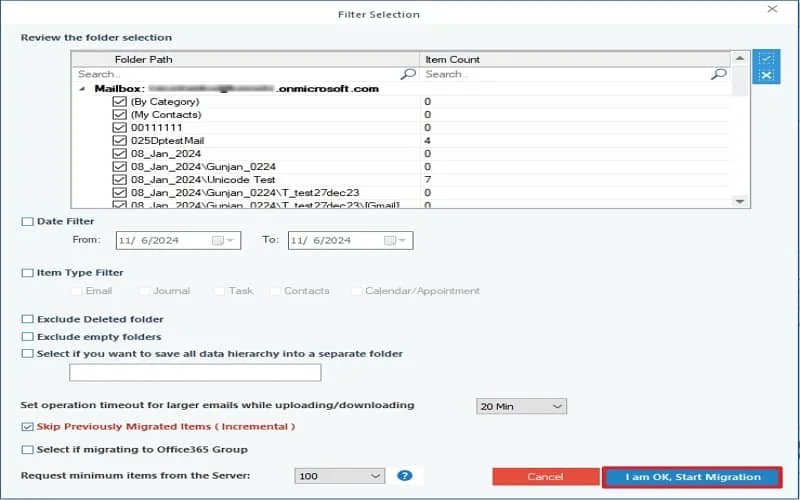Open the To date calendar picker
The image size is (800, 500).
coord(390,240)
